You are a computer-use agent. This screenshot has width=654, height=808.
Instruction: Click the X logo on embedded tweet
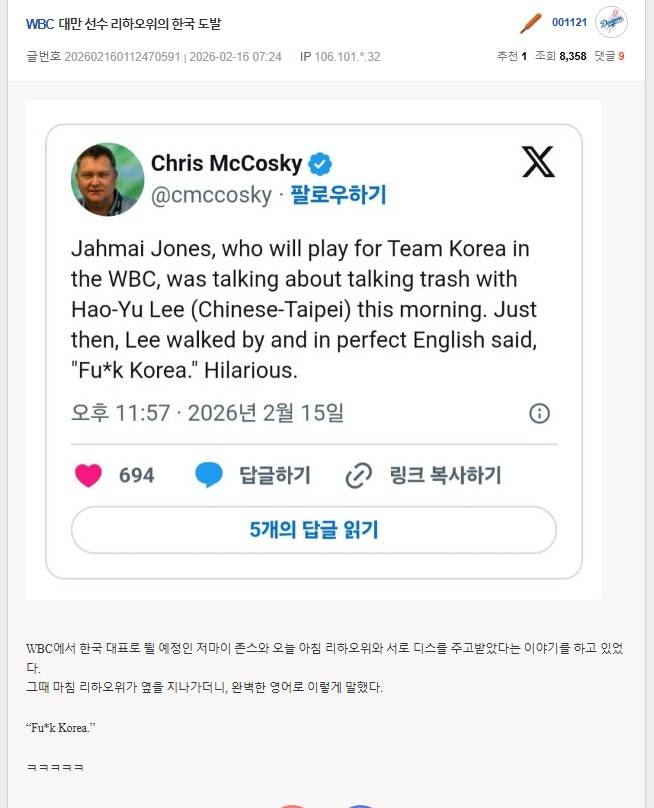tap(538, 161)
